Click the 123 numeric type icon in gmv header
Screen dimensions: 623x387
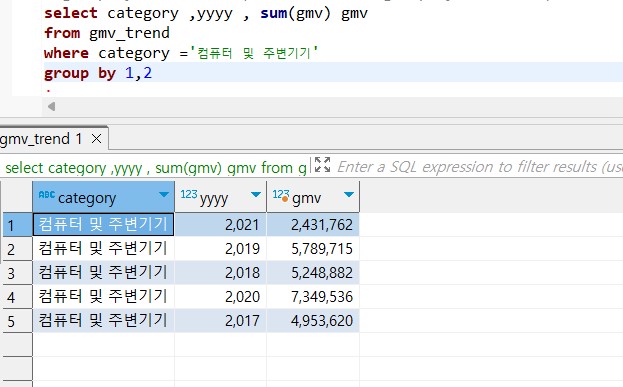pos(281,195)
